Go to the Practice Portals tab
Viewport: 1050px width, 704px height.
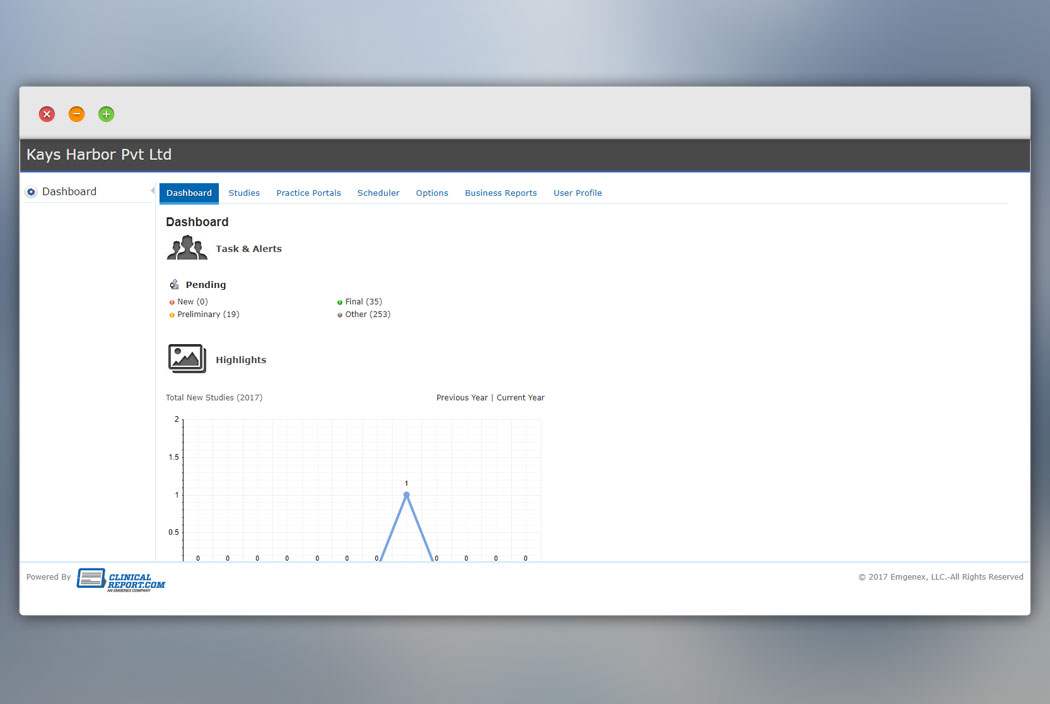308,193
